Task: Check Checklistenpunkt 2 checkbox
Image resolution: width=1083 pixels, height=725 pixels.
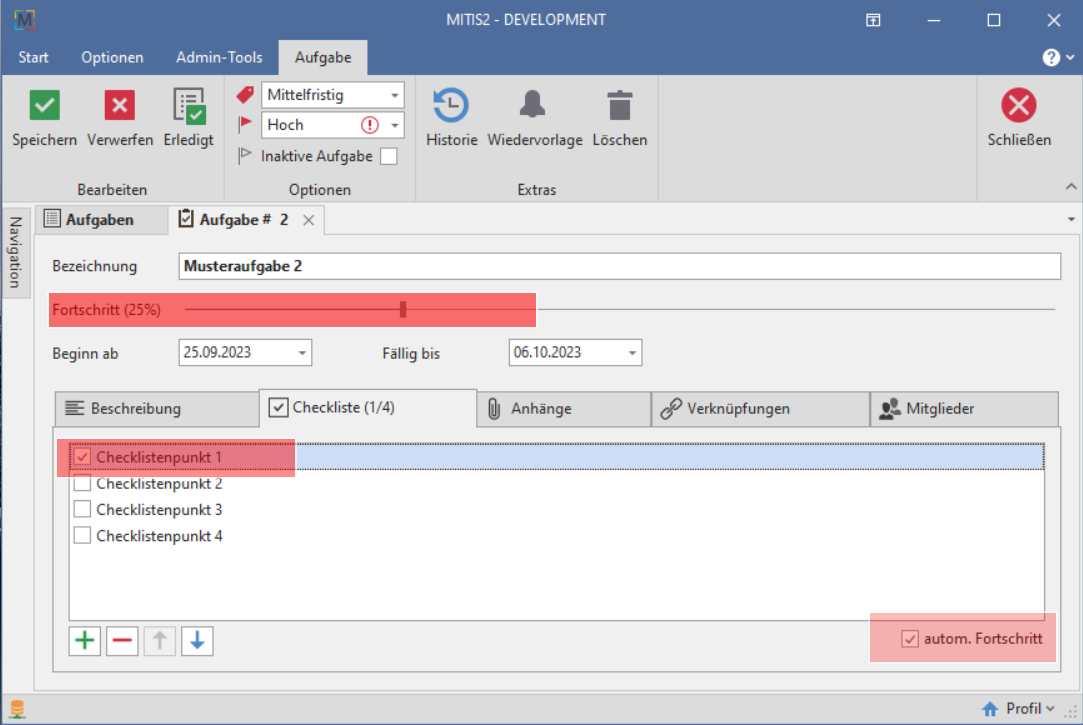Action: tap(82, 484)
